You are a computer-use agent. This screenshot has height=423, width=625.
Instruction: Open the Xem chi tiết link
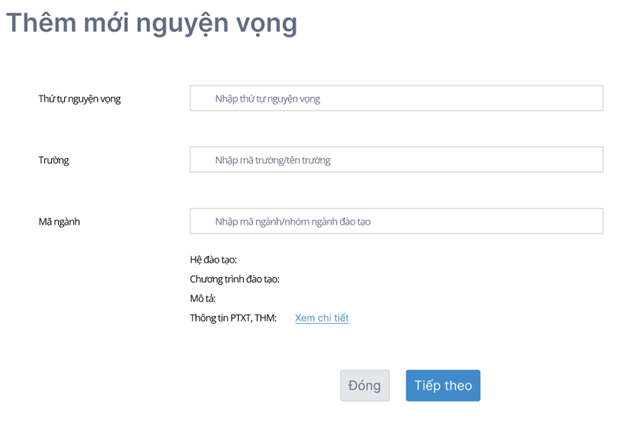click(x=322, y=318)
